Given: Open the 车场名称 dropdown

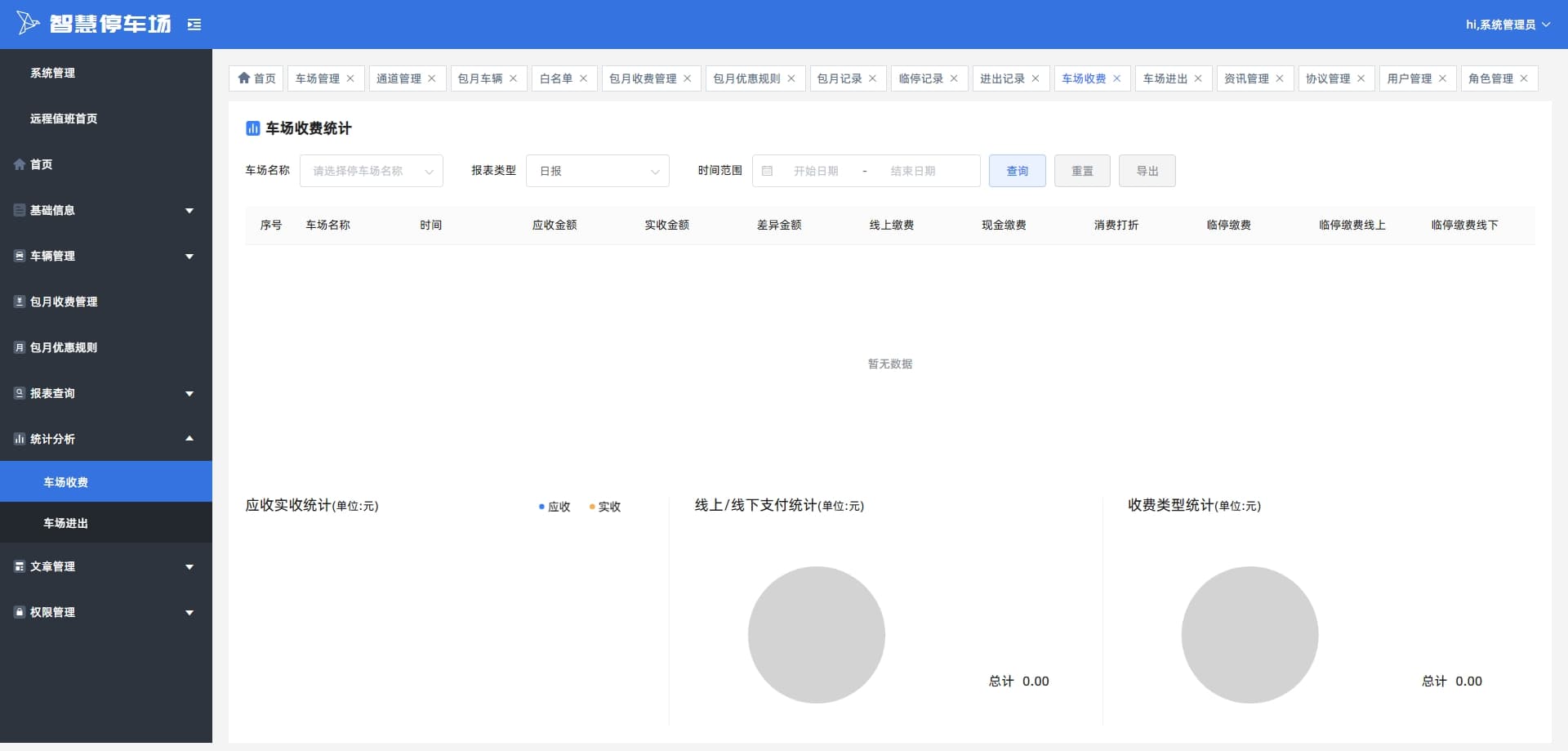Looking at the screenshot, I should [x=372, y=171].
